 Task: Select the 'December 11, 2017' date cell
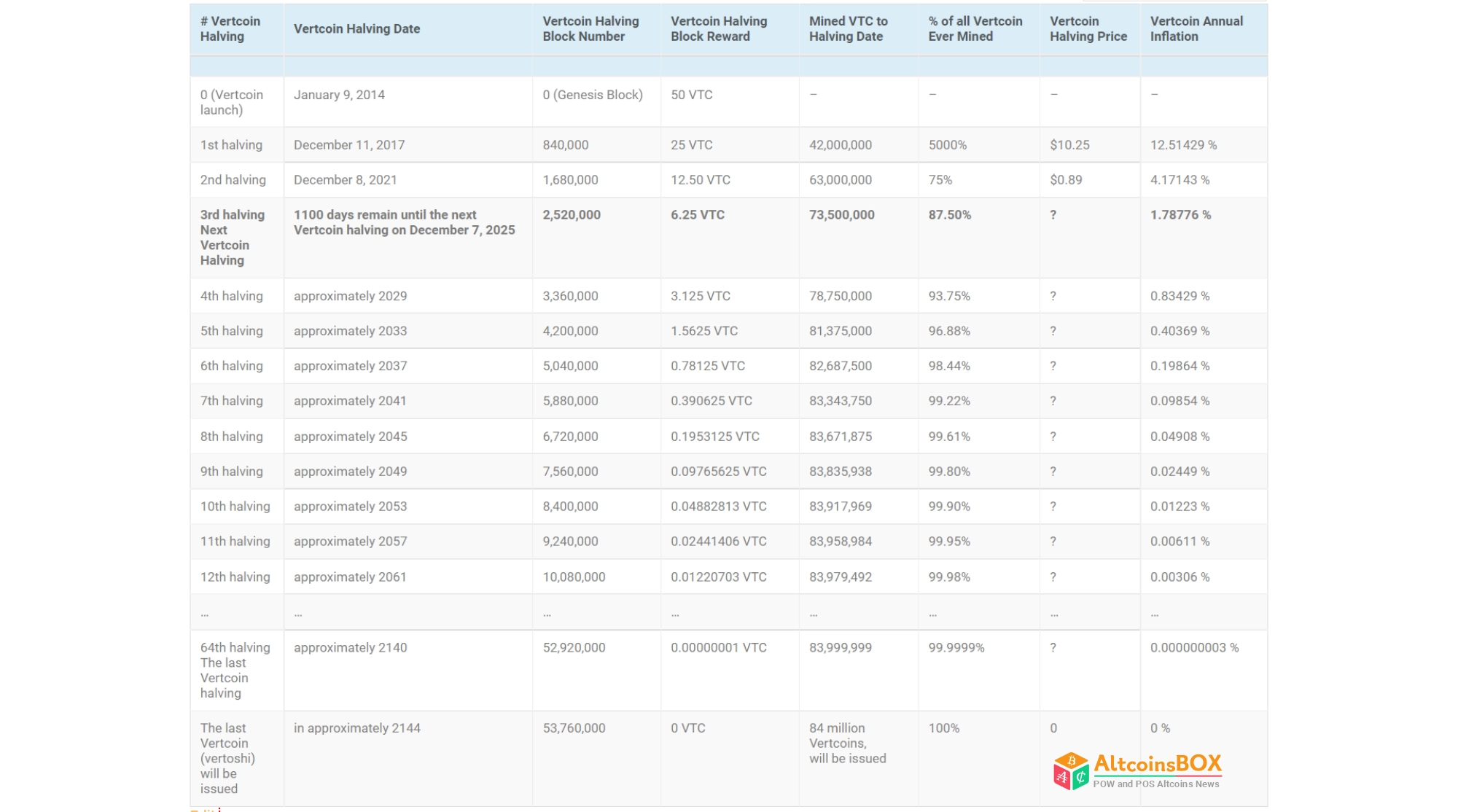click(x=349, y=145)
